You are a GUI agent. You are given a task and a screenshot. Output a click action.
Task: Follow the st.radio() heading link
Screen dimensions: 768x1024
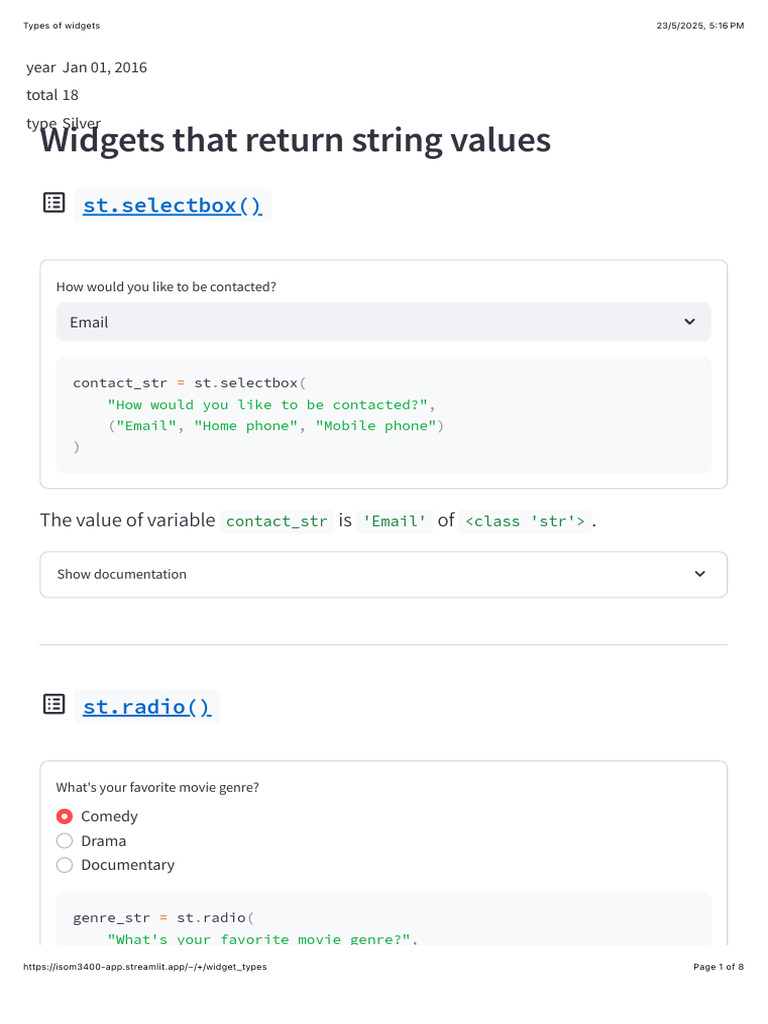[x=147, y=707]
